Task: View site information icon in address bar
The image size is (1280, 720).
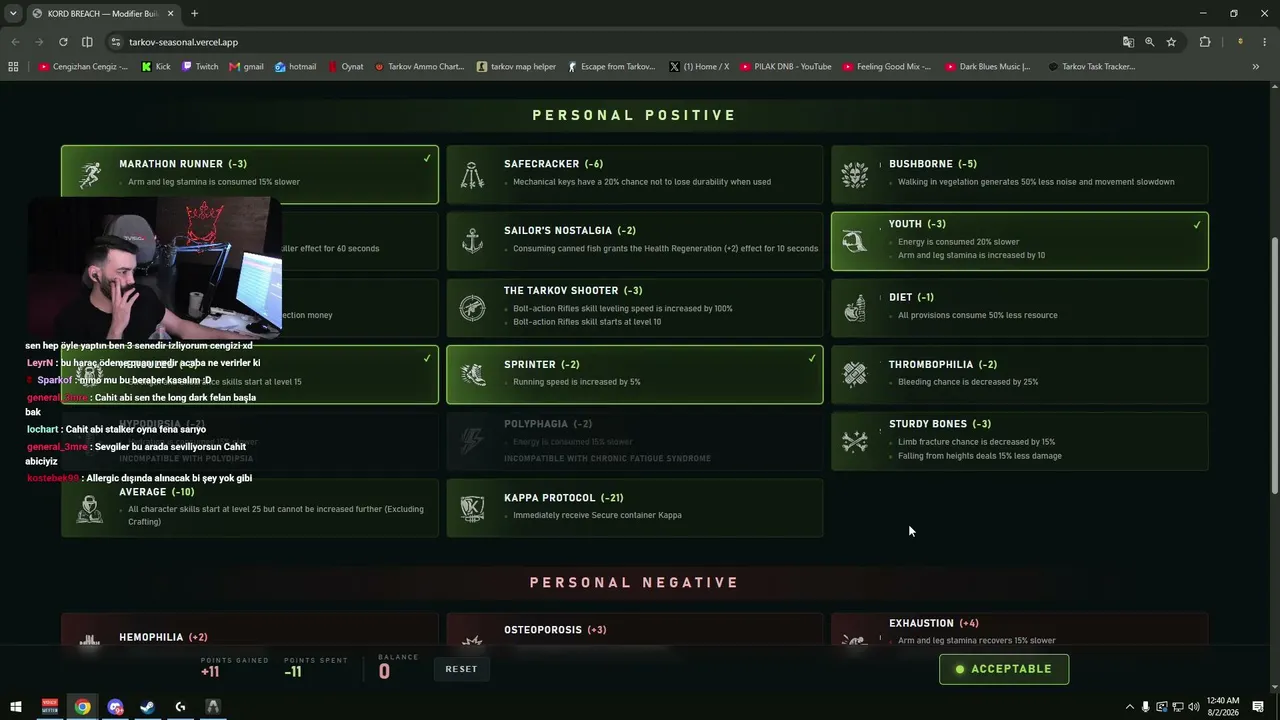Action: point(116,42)
